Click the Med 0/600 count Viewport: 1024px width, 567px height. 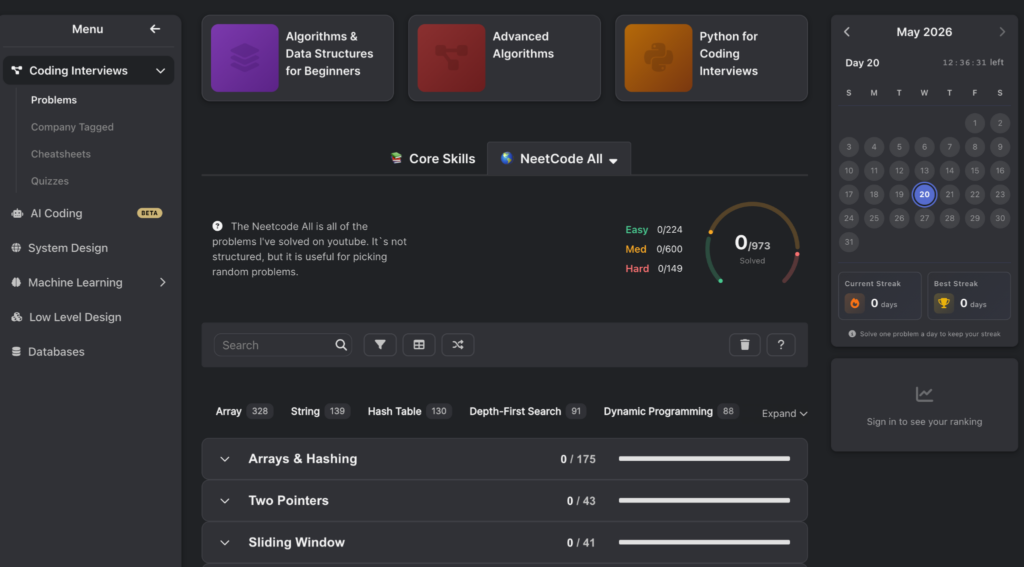(x=654, y=250)
